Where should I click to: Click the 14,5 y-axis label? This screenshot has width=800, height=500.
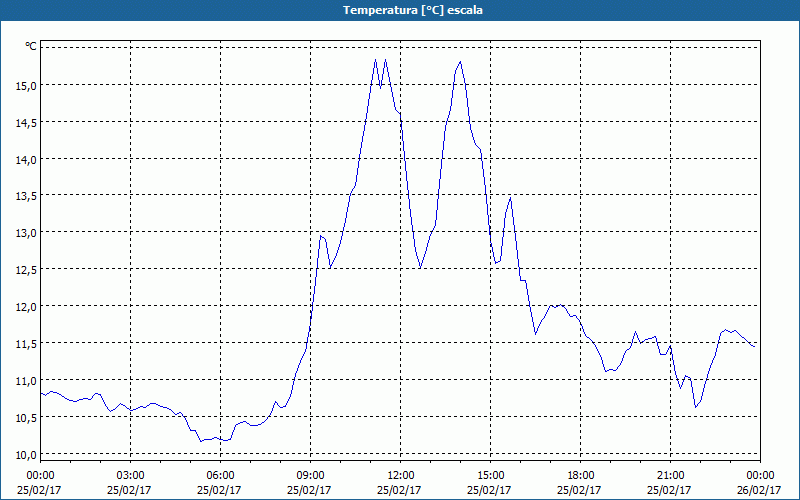pos(25,122)
